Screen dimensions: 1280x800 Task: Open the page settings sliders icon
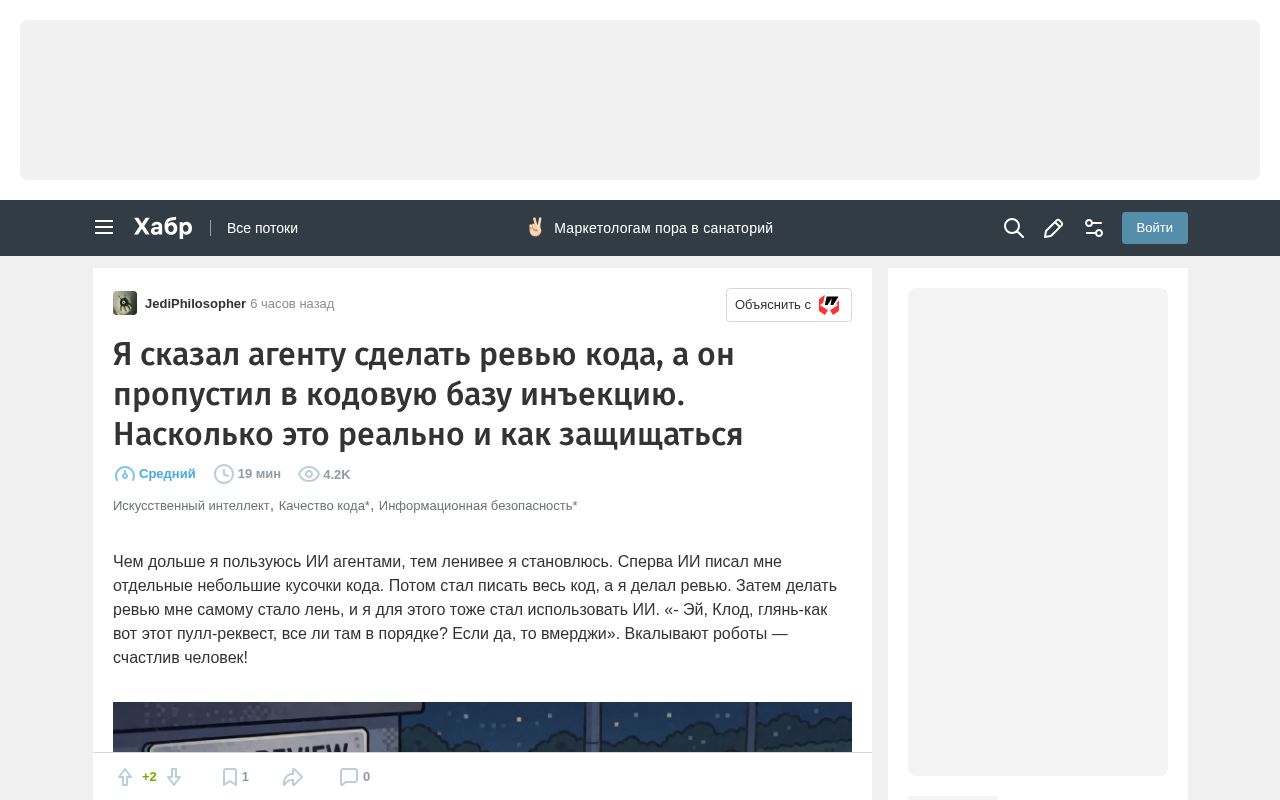click(x=1094, y=228)
